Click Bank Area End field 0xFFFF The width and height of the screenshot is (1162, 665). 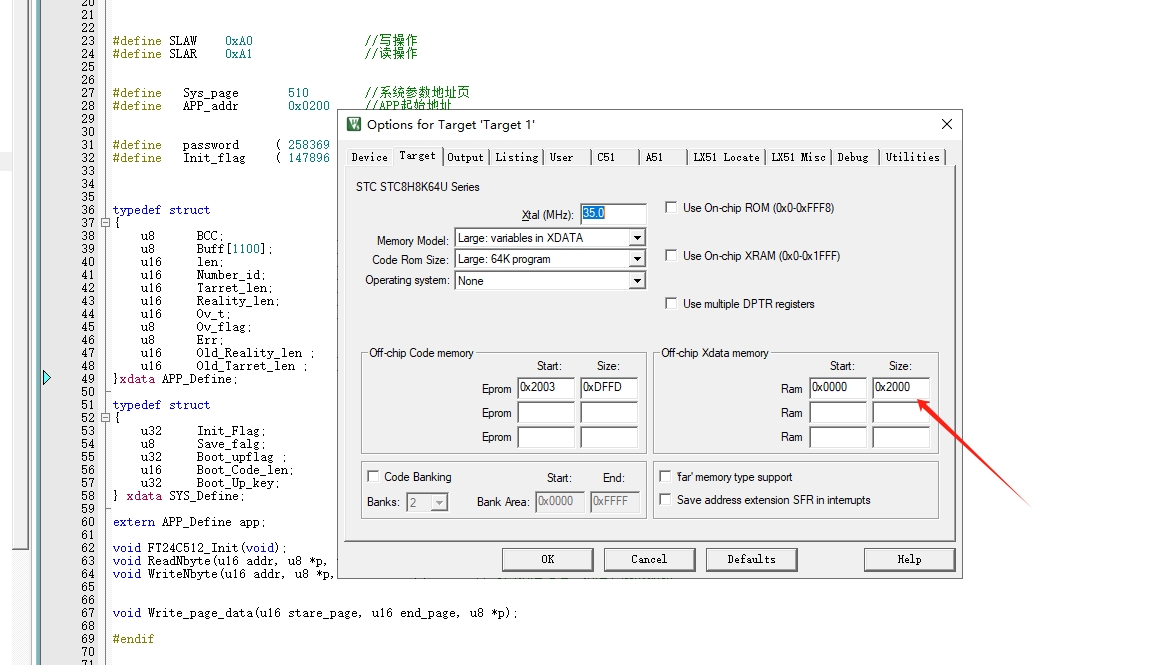click(x=614, y=502)
